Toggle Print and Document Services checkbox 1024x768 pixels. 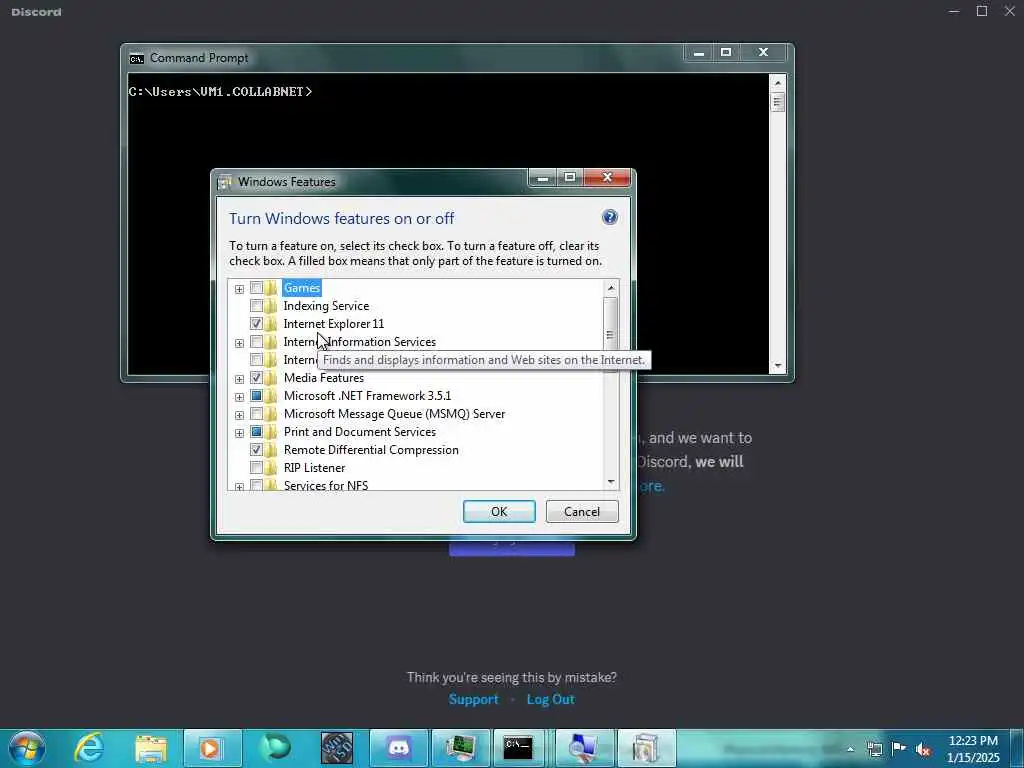256,432
